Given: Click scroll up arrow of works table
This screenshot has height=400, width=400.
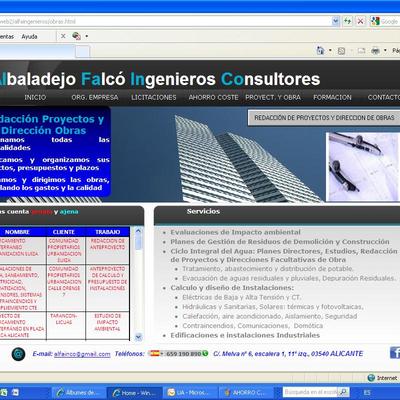Looking at the screenshot, I should coord(138,231).
